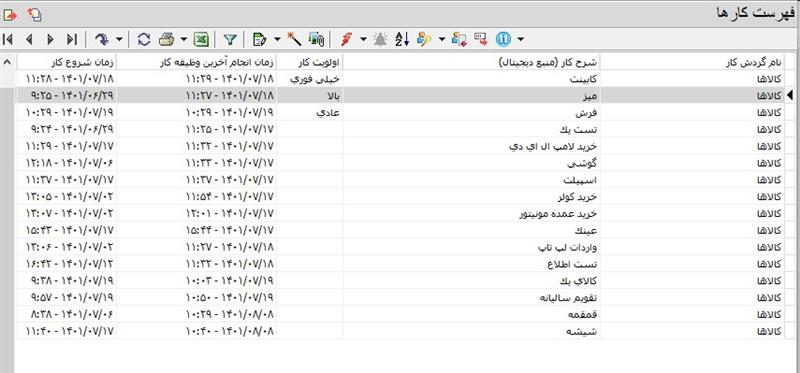Click the blue curved arrow icon
The image size is (800, 373).
103,39
